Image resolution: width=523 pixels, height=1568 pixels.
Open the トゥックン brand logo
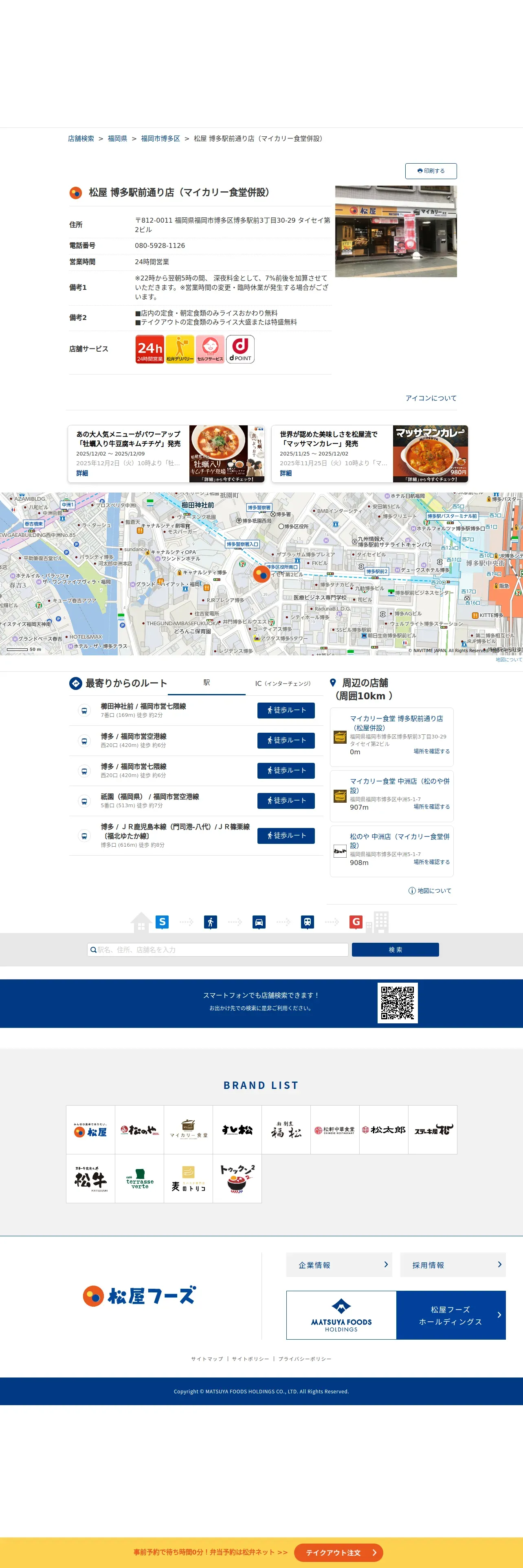click(237, 1179)
